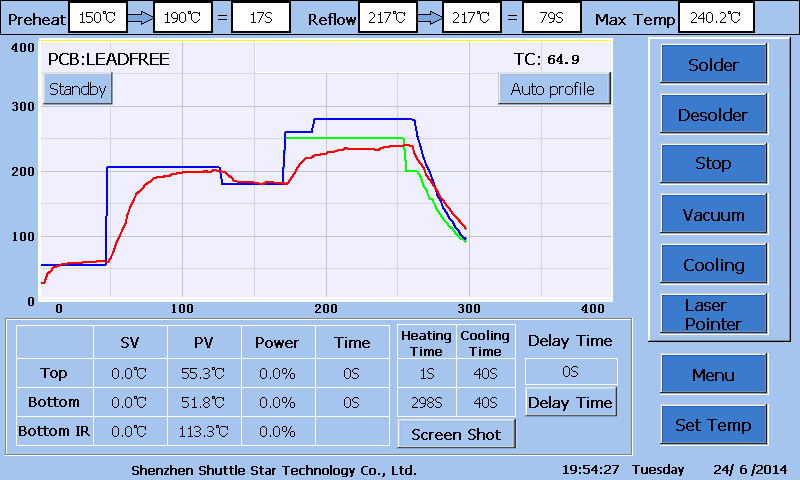Click the preheat arrow icon
Viewport: 800px width, 480px height.
click(x=140, y=18)
